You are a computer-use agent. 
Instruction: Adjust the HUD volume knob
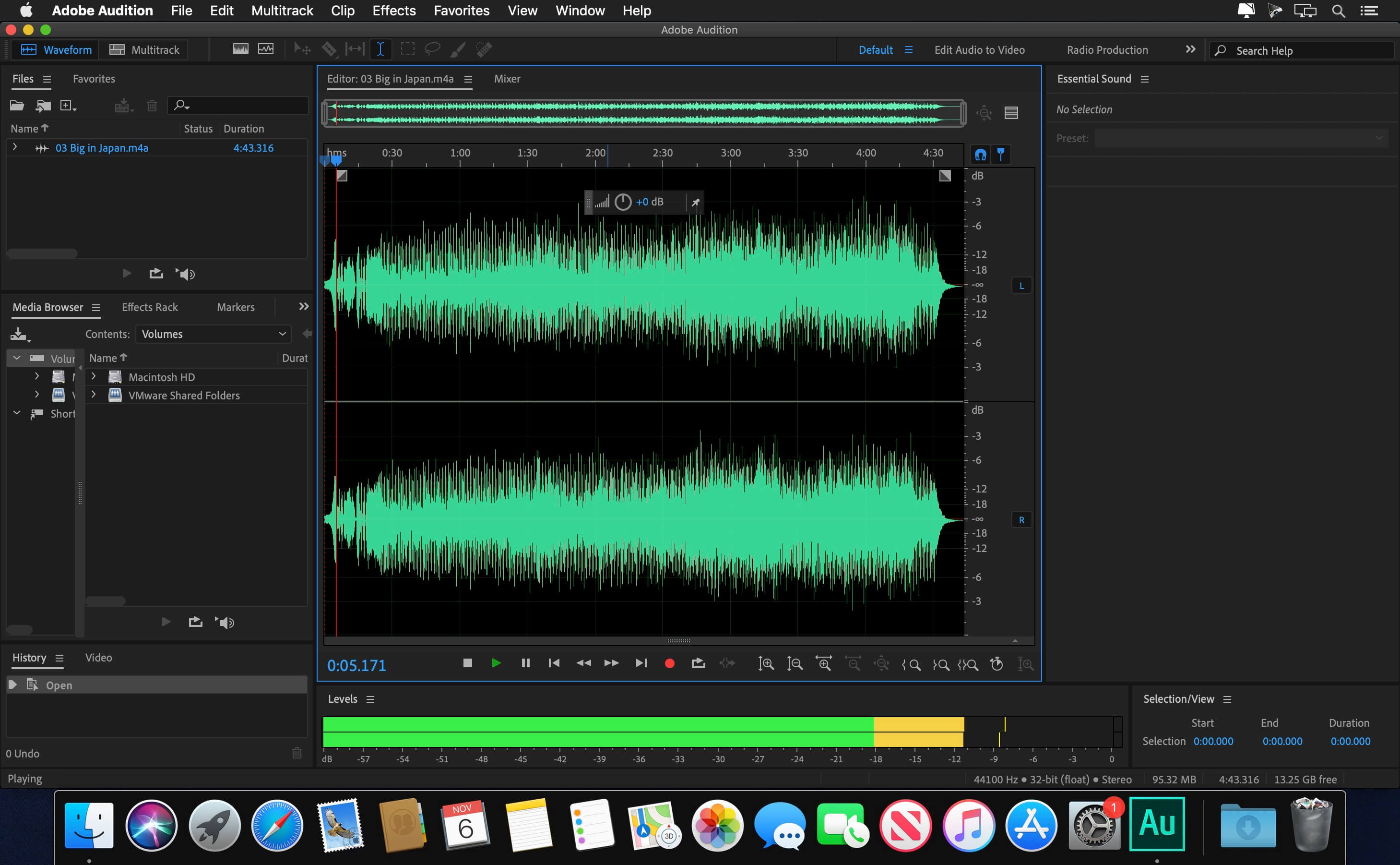pos(623,202)
